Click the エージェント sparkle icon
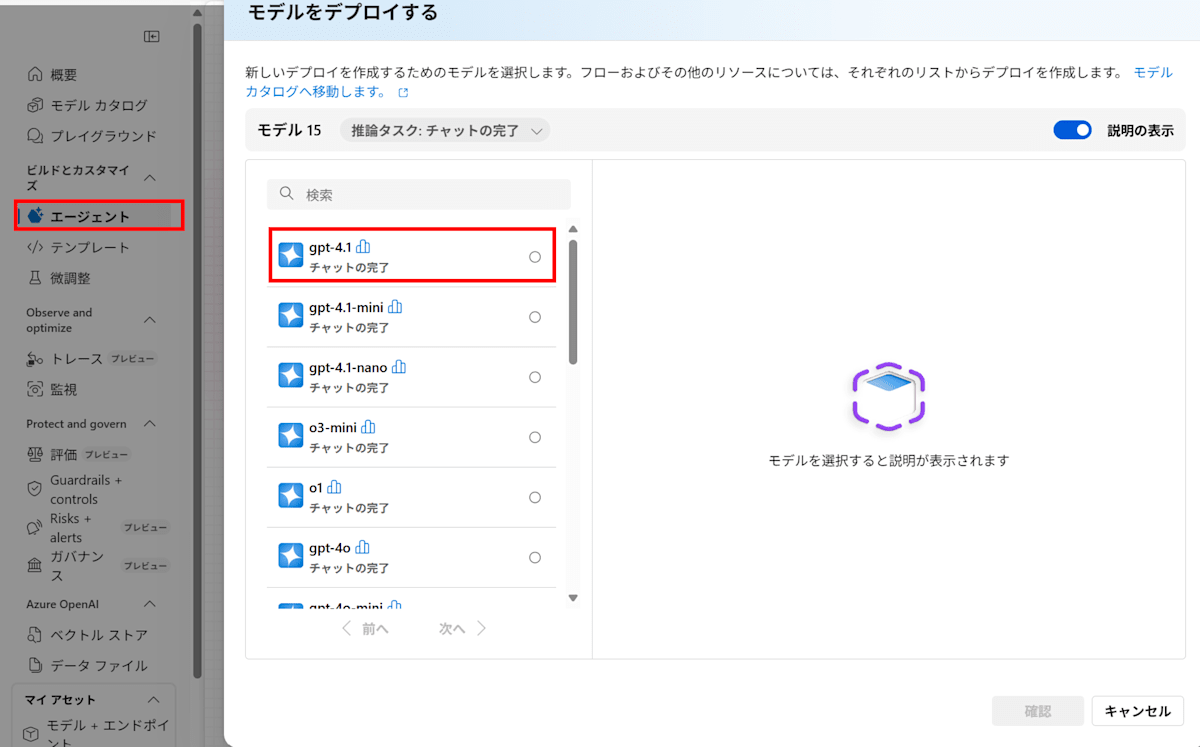This screenshot has width=1200, height=747. pyautogui.click(x=35, y=216)
